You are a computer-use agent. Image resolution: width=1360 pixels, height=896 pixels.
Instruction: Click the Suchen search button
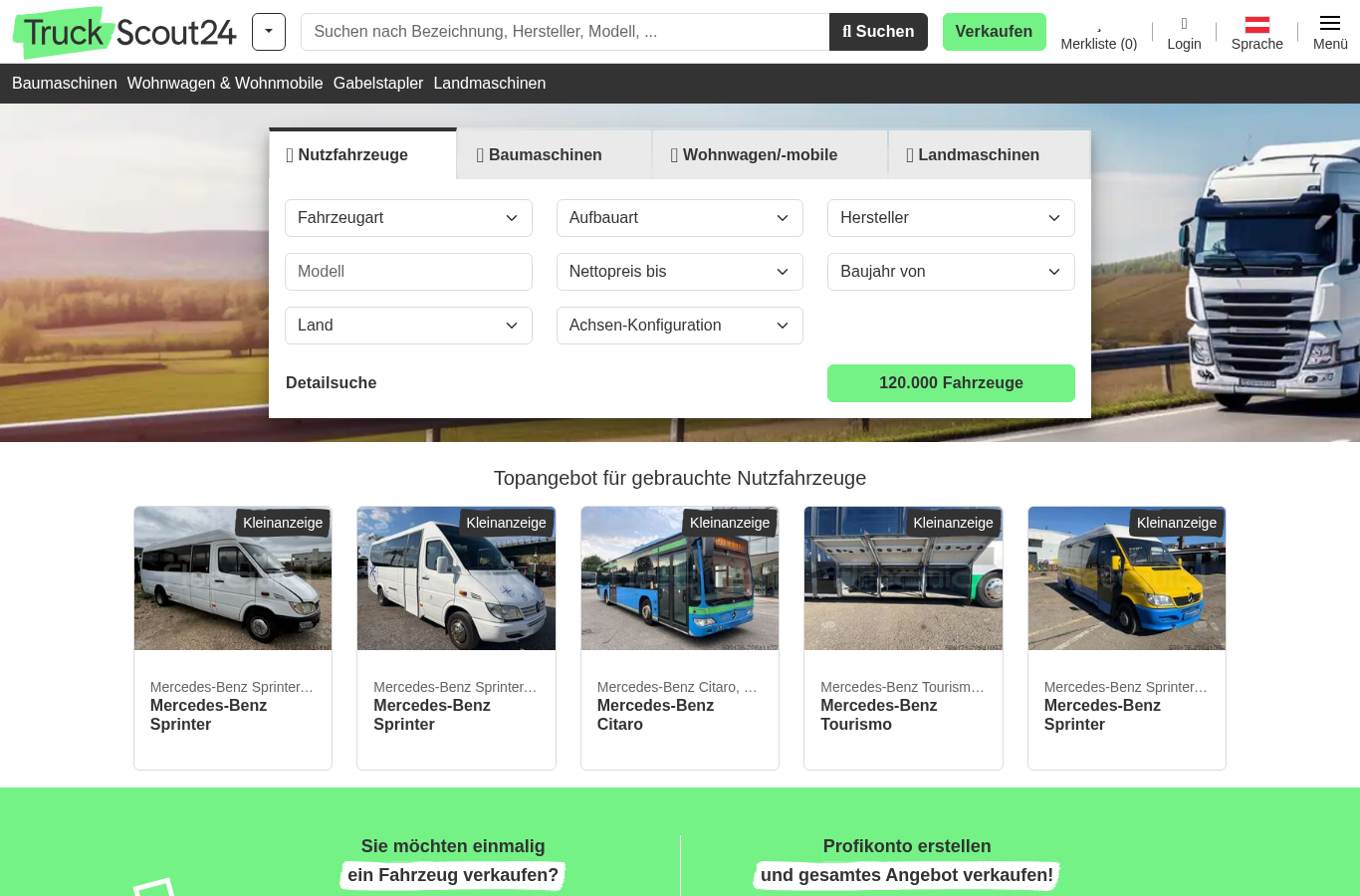click(x=878, y=32)
